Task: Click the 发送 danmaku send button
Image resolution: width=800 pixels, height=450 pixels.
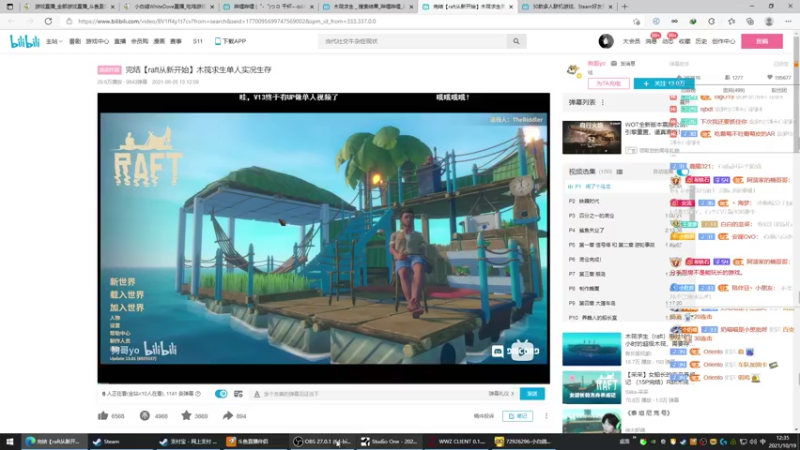Action: [x=532, y=394]
